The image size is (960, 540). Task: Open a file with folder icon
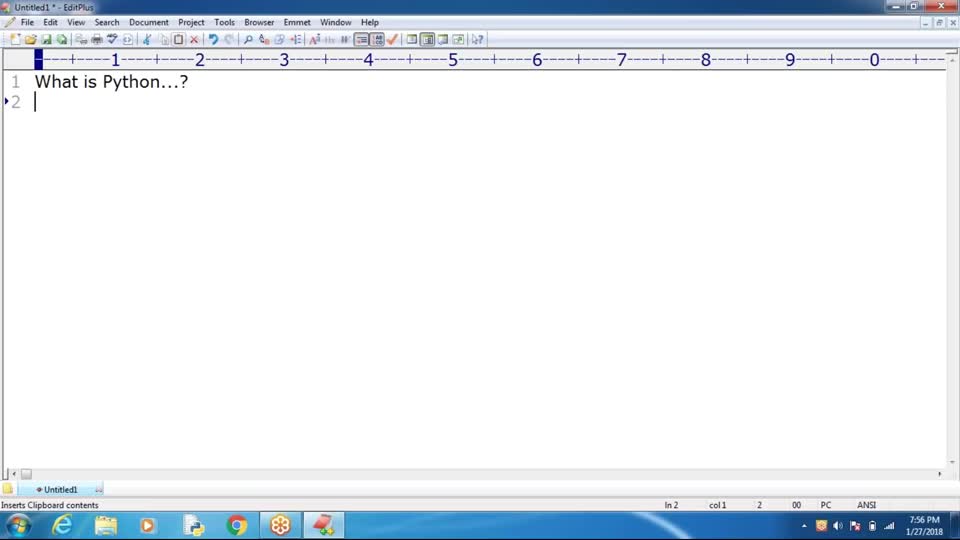coord(31,40)
